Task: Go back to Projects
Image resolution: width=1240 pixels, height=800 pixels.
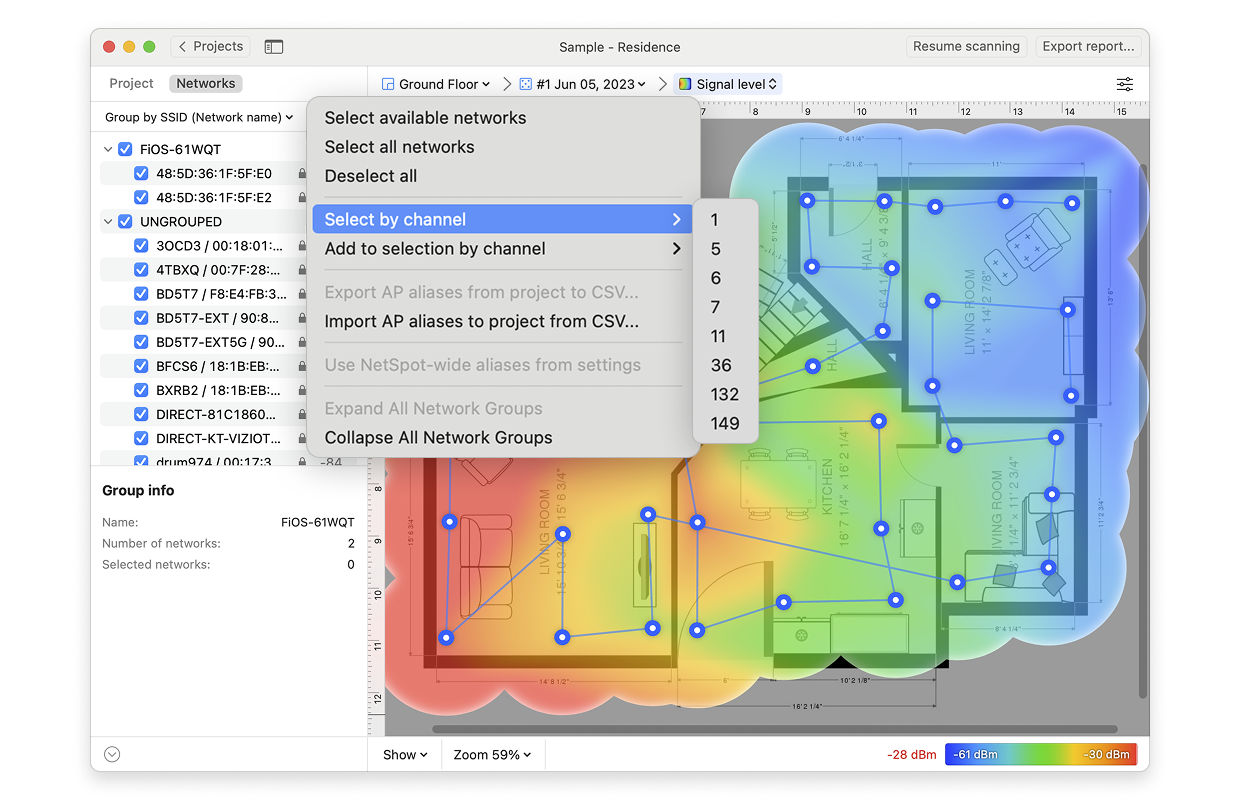Action: 211,46
